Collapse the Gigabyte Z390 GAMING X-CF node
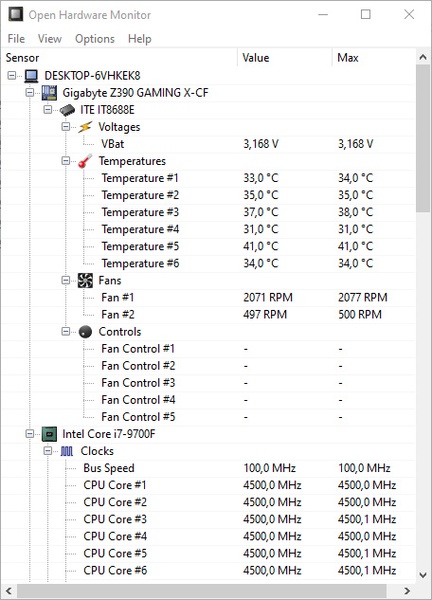 click(30, 93)
